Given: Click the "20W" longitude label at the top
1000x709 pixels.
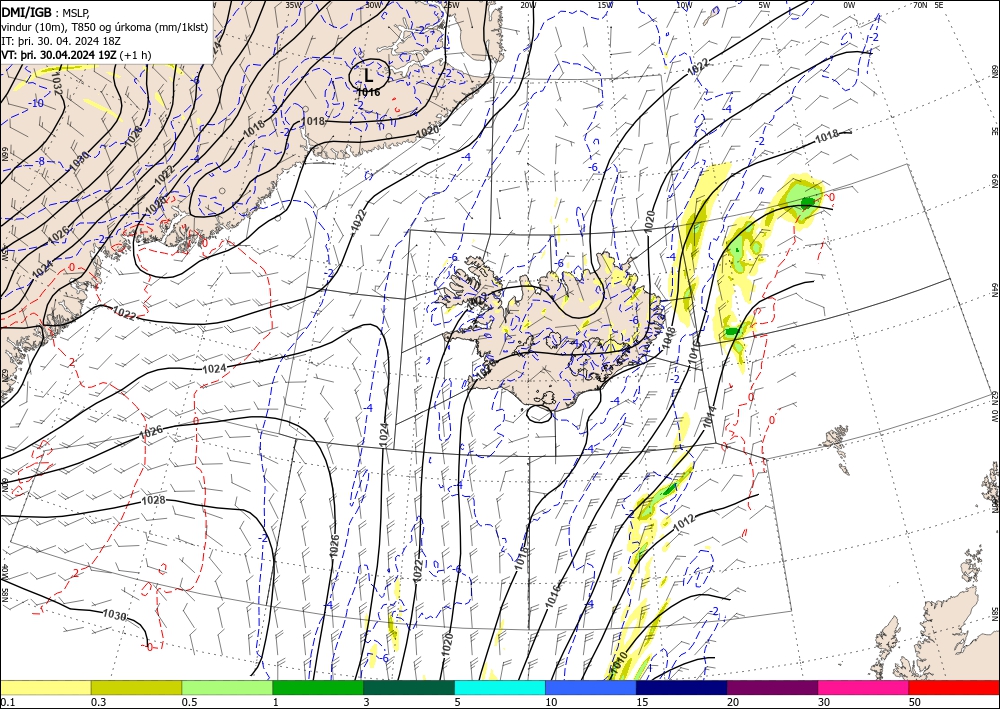Looking at the screenshot, I should (x=527, y=4).
